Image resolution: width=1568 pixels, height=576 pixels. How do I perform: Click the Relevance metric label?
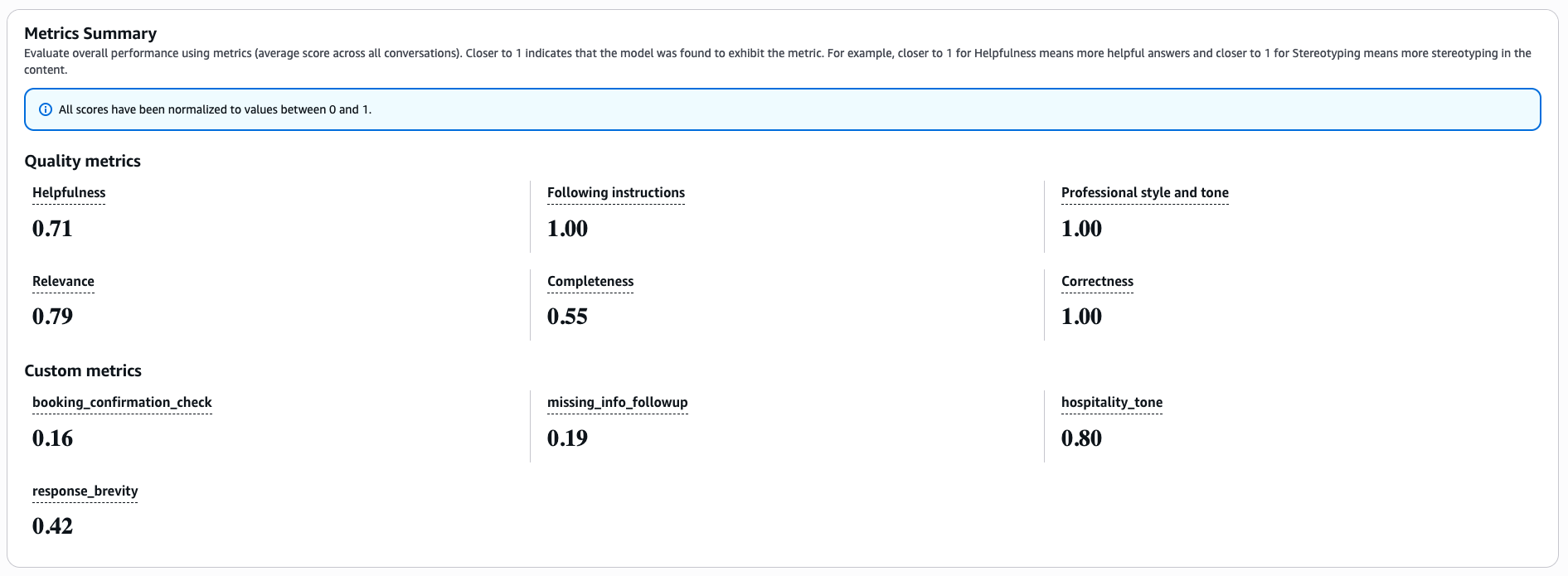[x=63, y=282]
